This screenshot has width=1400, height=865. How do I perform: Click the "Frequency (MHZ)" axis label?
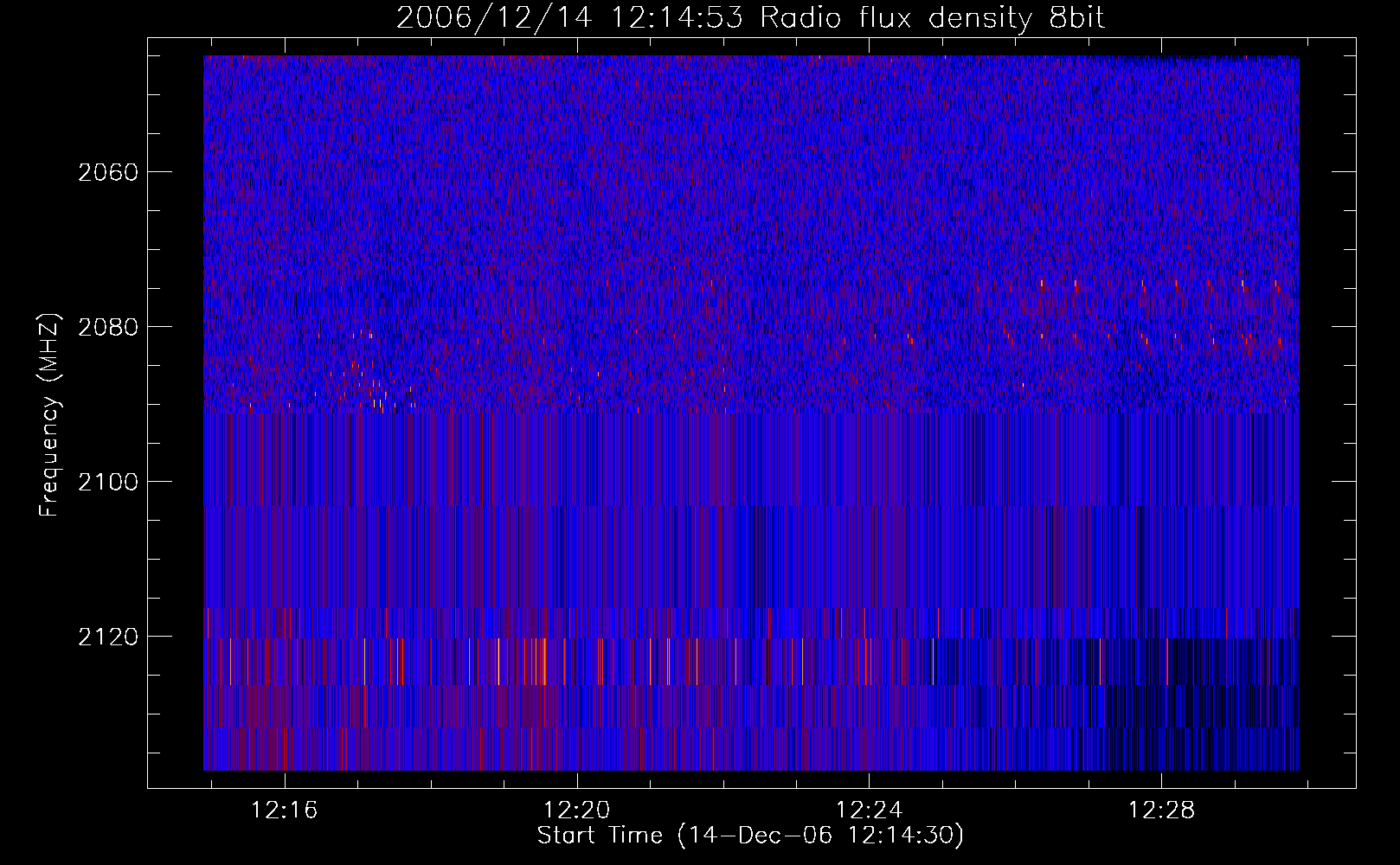[x=49, y=415]
